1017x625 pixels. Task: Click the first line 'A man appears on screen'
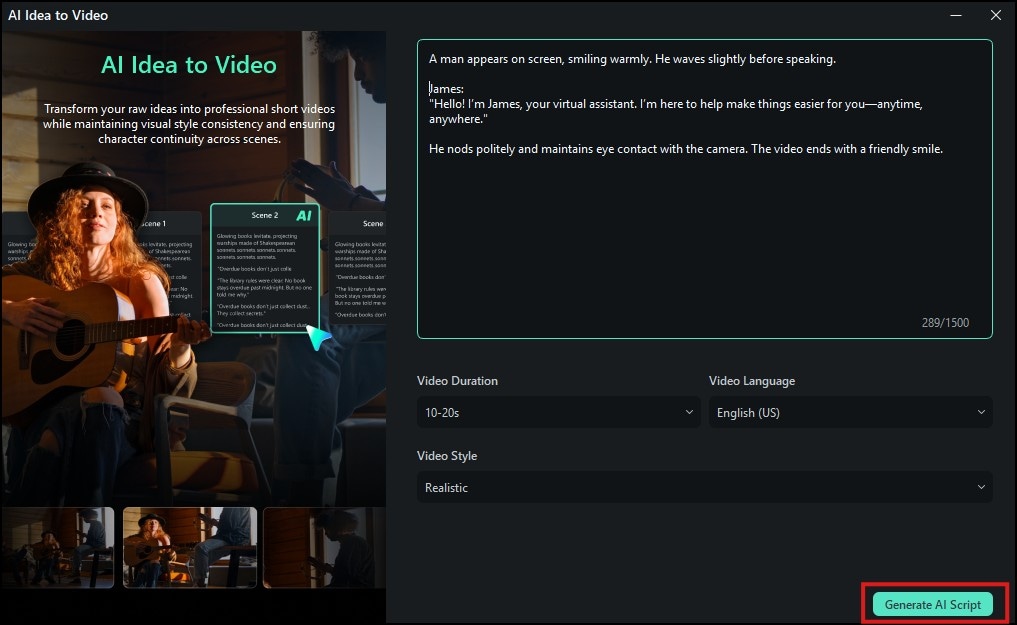coord(632,59)
